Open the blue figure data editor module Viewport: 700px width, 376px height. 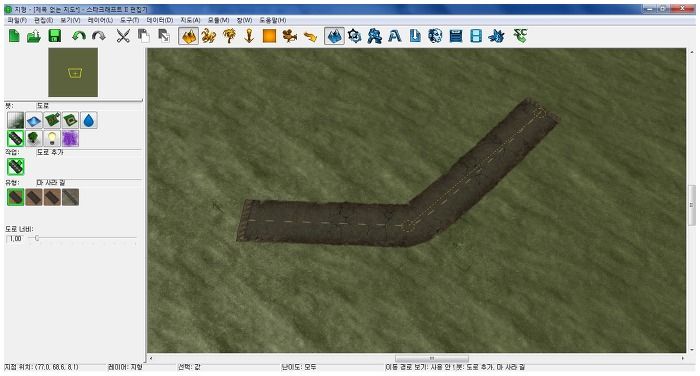375,36
